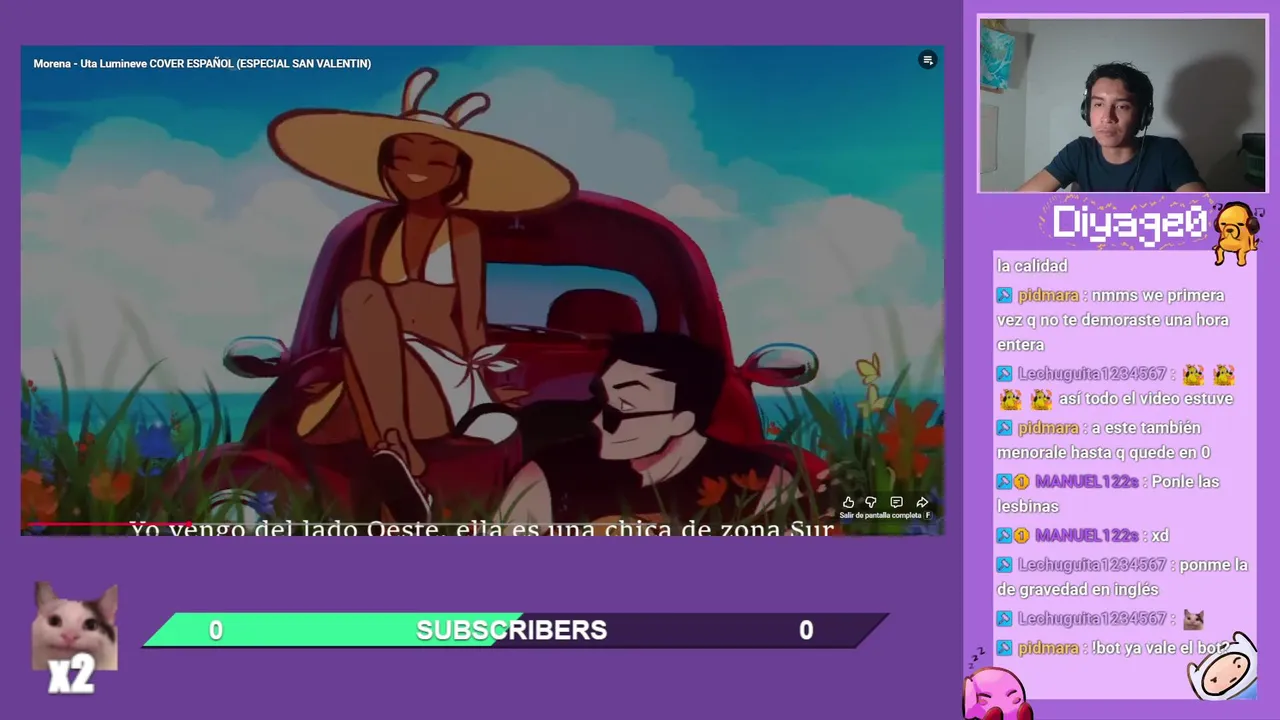Select the chat line 'la calidad'
1280x720 pixels.
point(1032,266)
